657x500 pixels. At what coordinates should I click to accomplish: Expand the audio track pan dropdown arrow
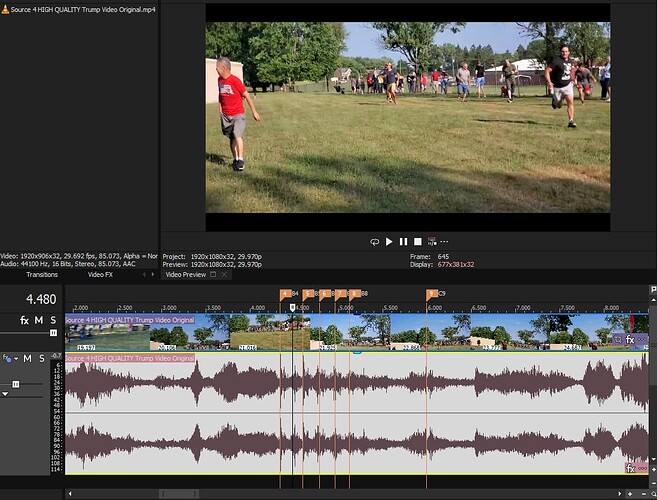[4, 394]
